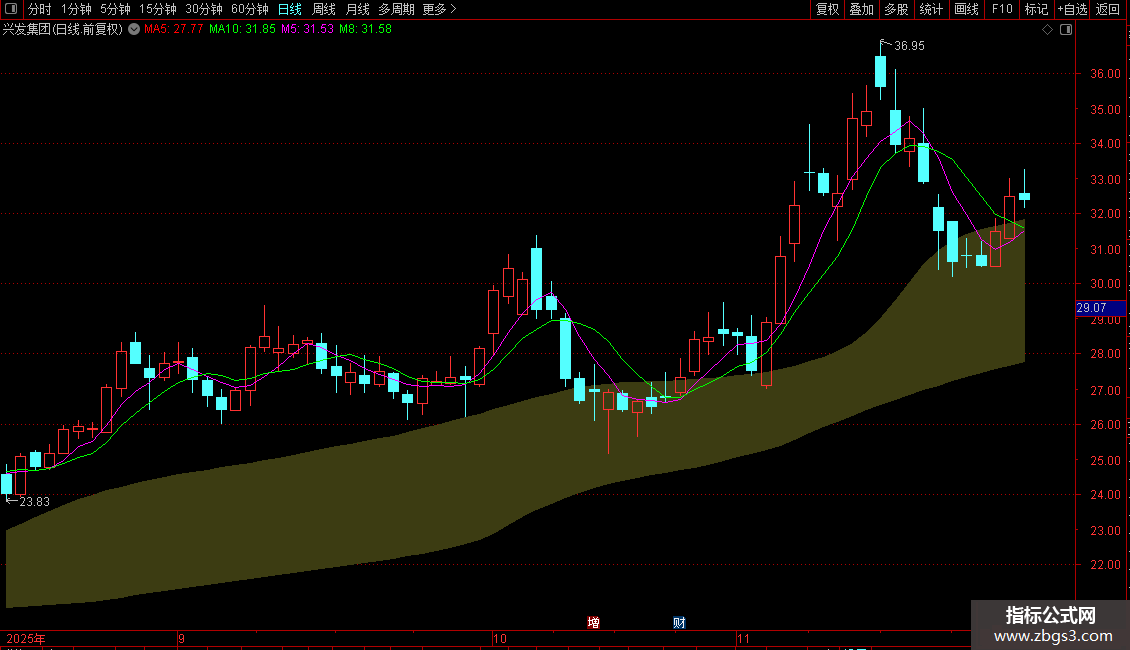Toggle the right side panel icon
Viewport: 1130px width, 650px height.
coord(1066,30)
